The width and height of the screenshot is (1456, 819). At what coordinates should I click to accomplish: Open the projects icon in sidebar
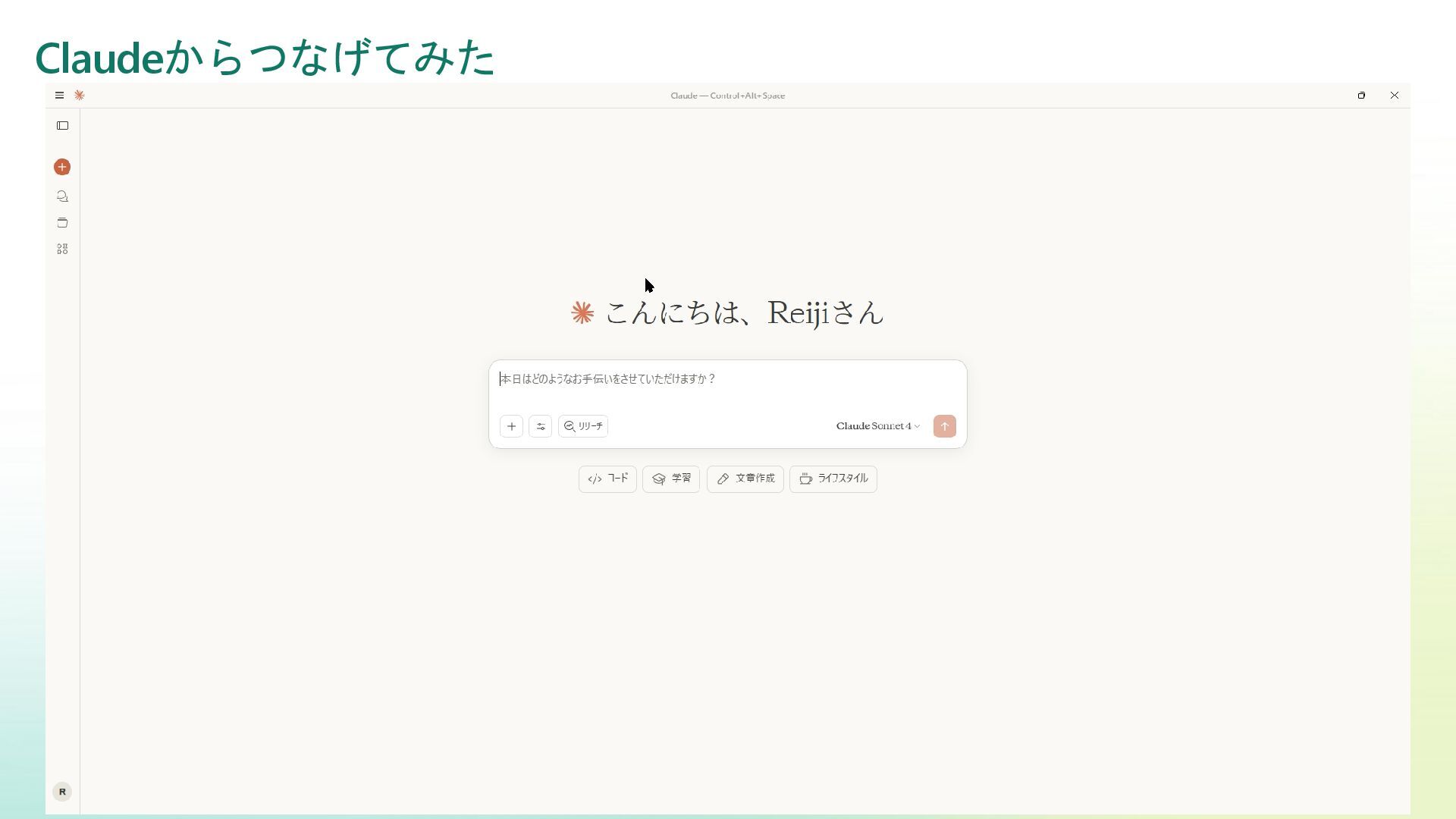(x=62, y=223)
